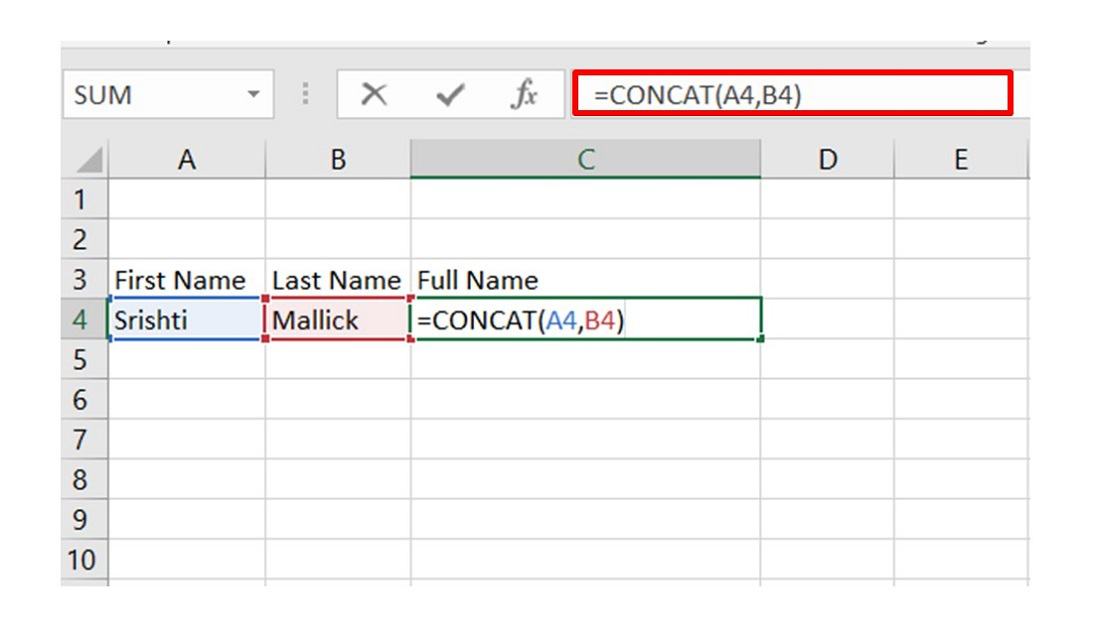Viewport: 1095px width, 633px height.
Task: Click the Last Name header cell
Action: (x=338, y=280)
